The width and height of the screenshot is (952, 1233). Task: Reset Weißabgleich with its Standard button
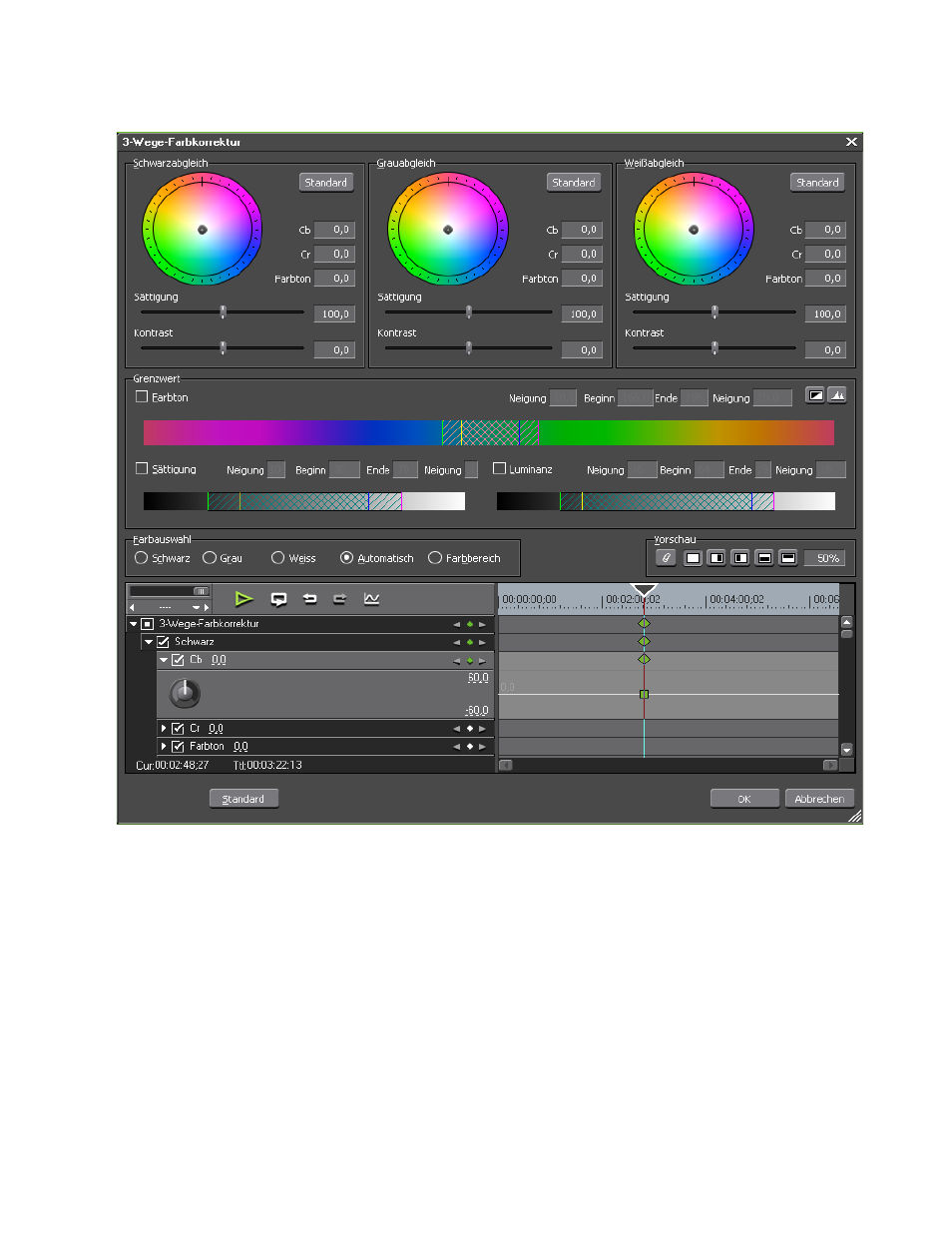[817, 183]
